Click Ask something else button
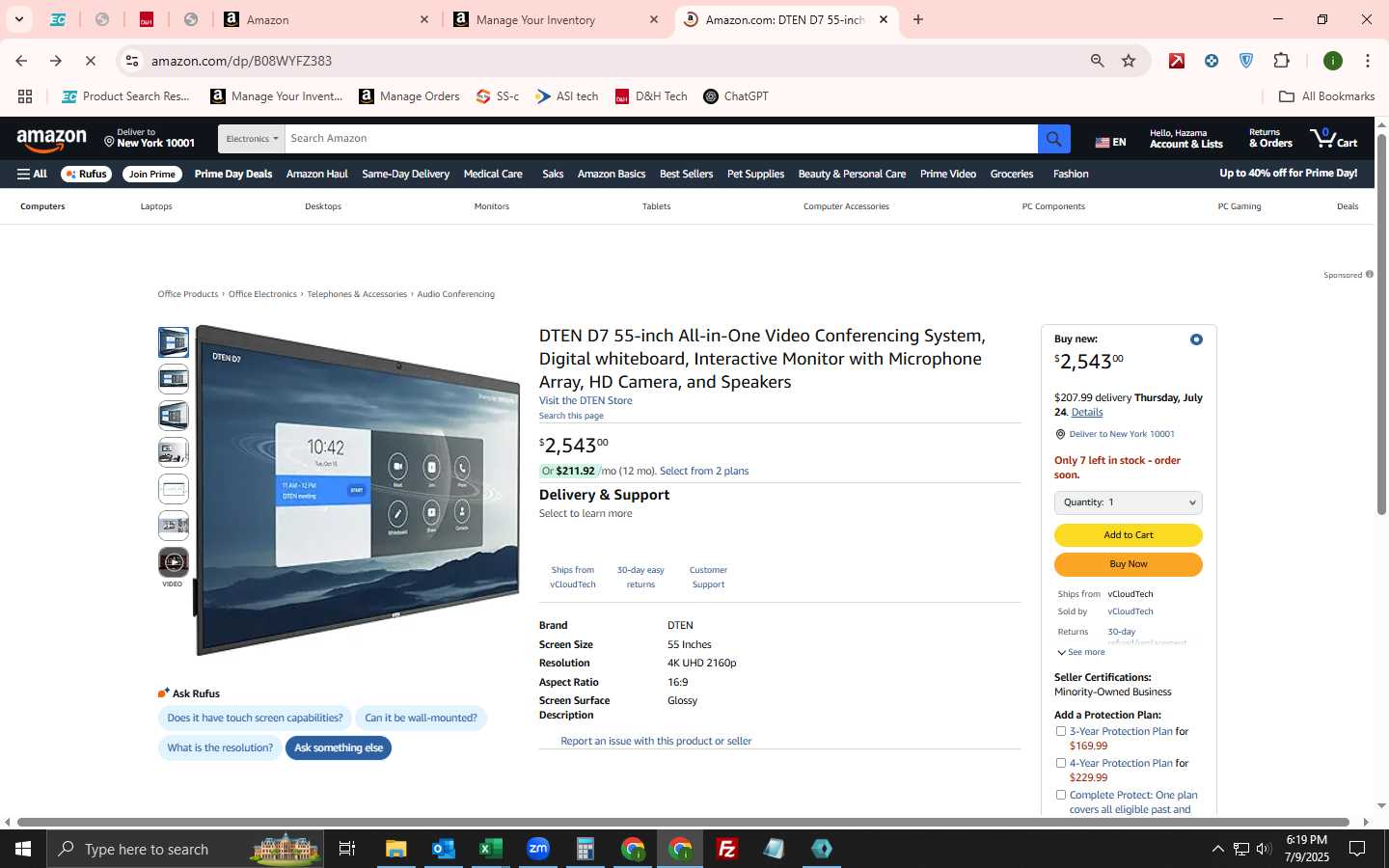The width and height of the screenshot is (1389, 868). tap(339, 747)
